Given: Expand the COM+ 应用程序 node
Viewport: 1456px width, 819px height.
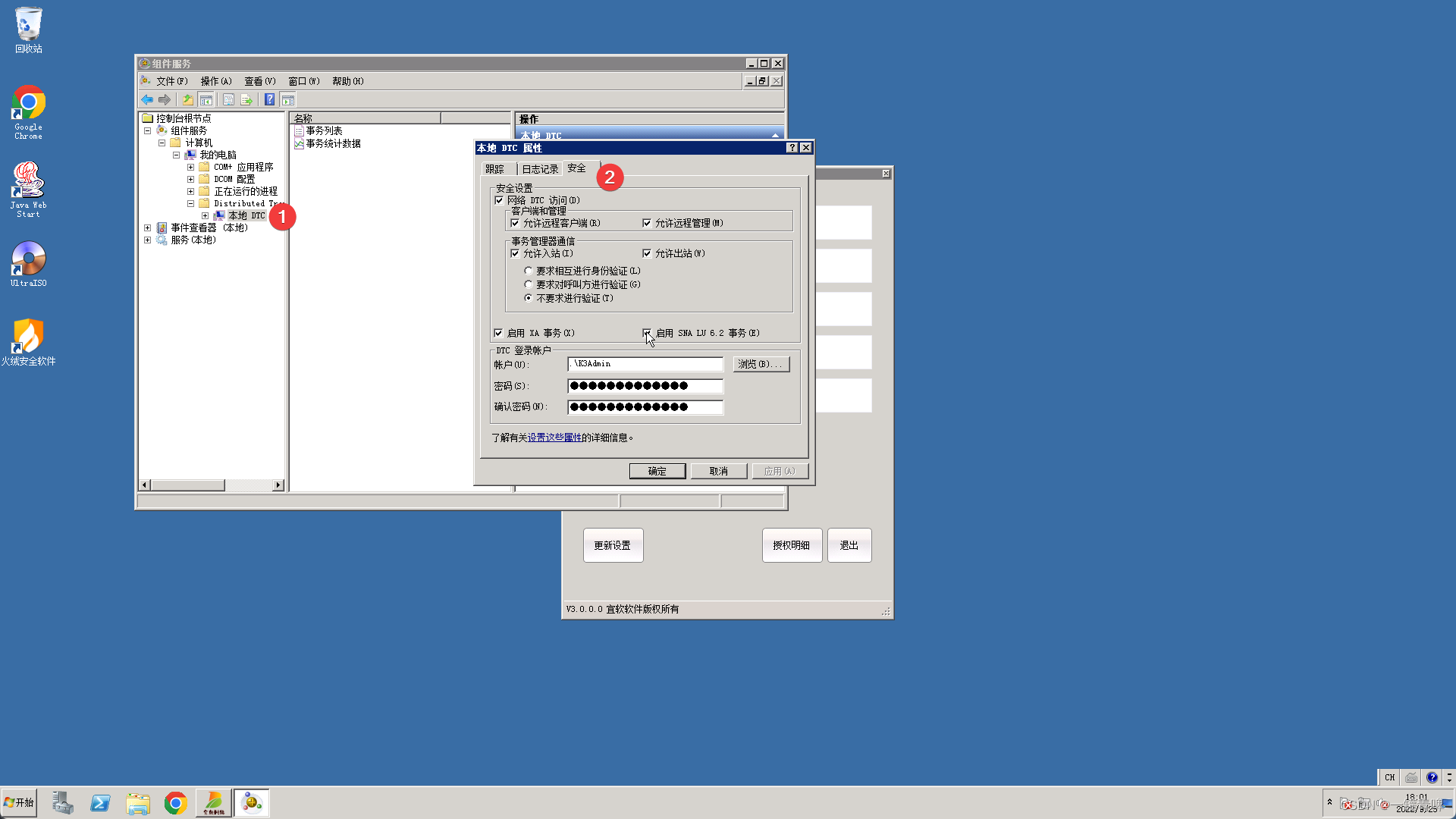Looking at the screenshot, I should click(191, 166).
